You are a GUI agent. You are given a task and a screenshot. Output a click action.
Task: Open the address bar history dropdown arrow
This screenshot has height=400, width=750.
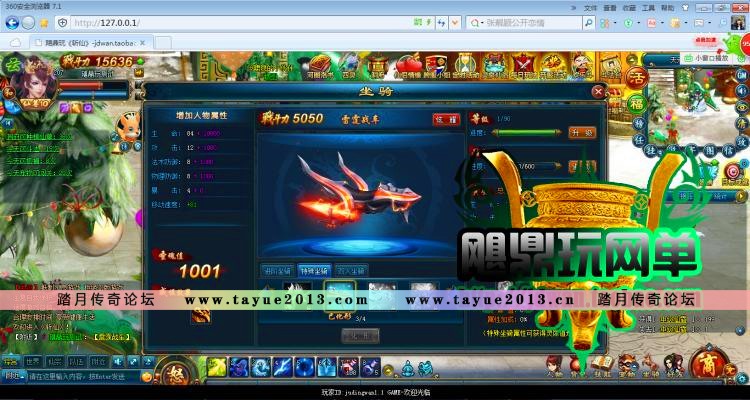455,22
